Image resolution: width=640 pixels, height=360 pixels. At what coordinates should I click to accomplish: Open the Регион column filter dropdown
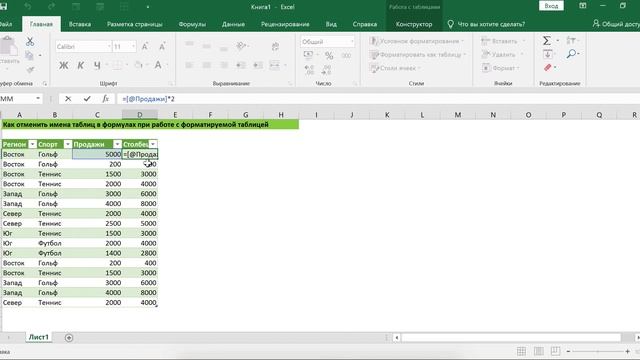pos(32,144)
